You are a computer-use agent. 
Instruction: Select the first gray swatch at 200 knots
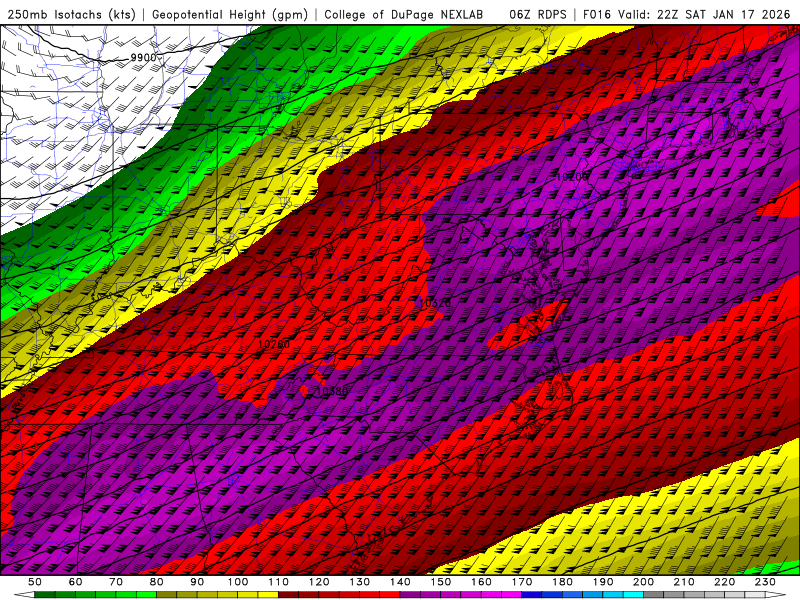coord(654,595)
